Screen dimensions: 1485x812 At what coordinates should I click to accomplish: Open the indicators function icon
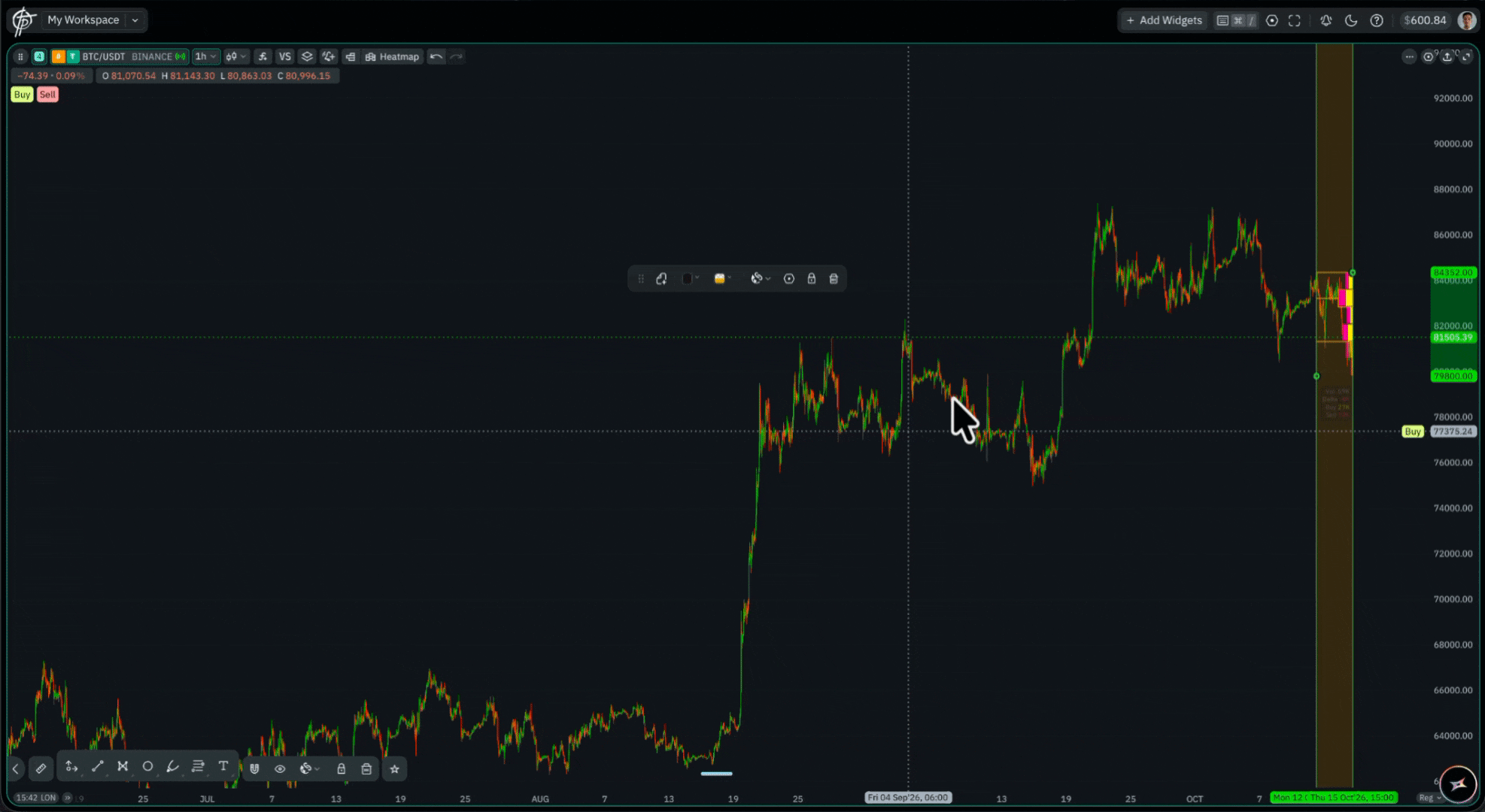click(263, 56)
